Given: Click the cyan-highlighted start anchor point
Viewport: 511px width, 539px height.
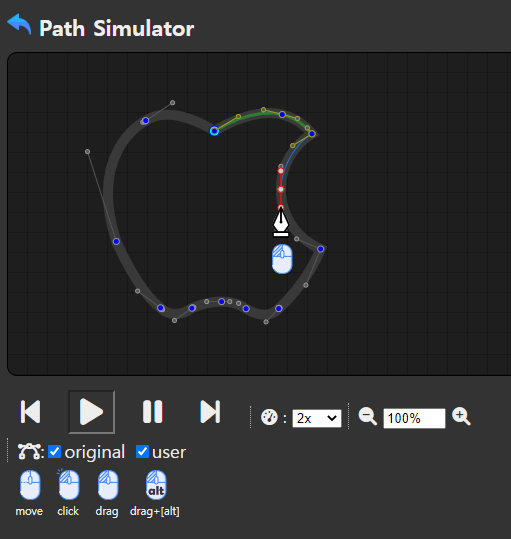Looking at the screenshot, I should coord(214,131).
